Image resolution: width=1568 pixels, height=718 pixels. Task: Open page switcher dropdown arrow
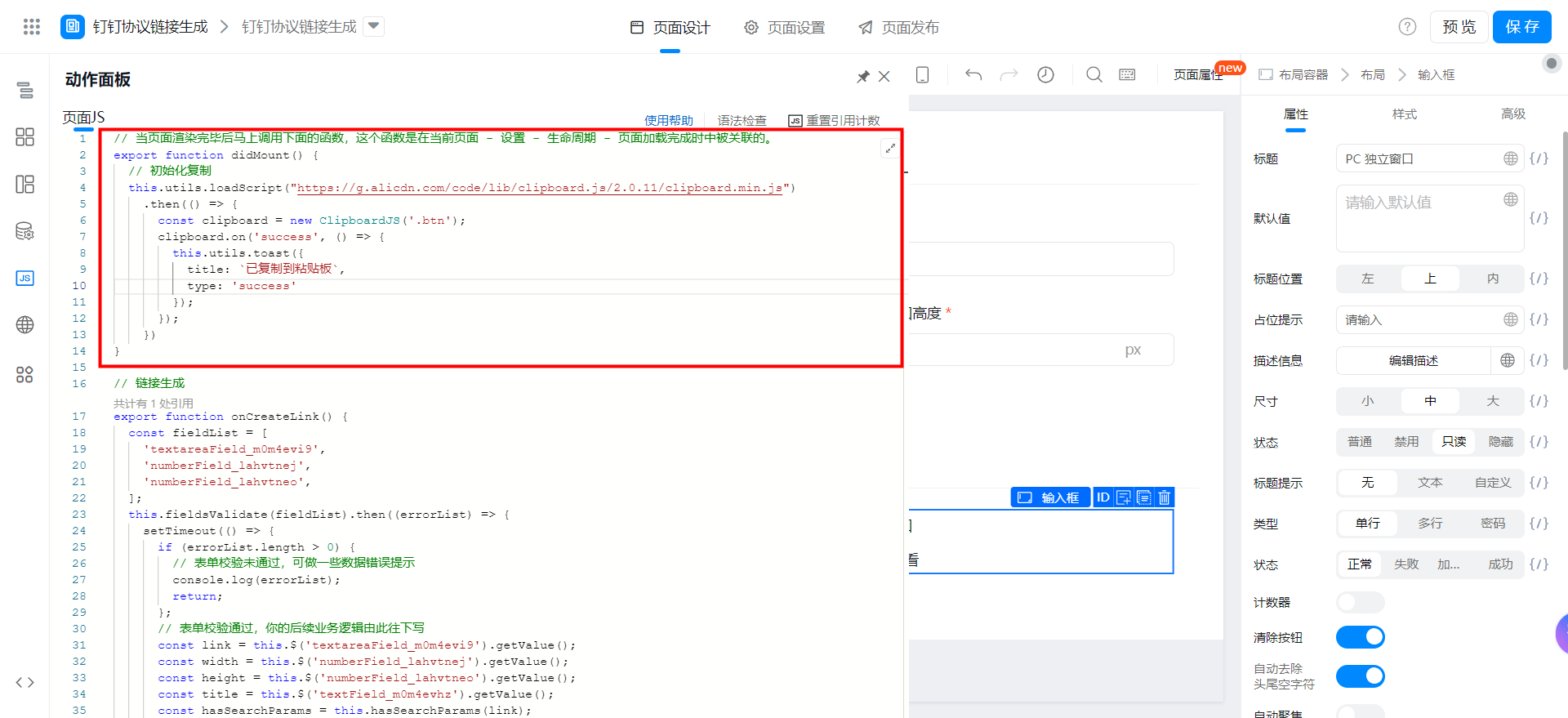[x=373, y=27]
